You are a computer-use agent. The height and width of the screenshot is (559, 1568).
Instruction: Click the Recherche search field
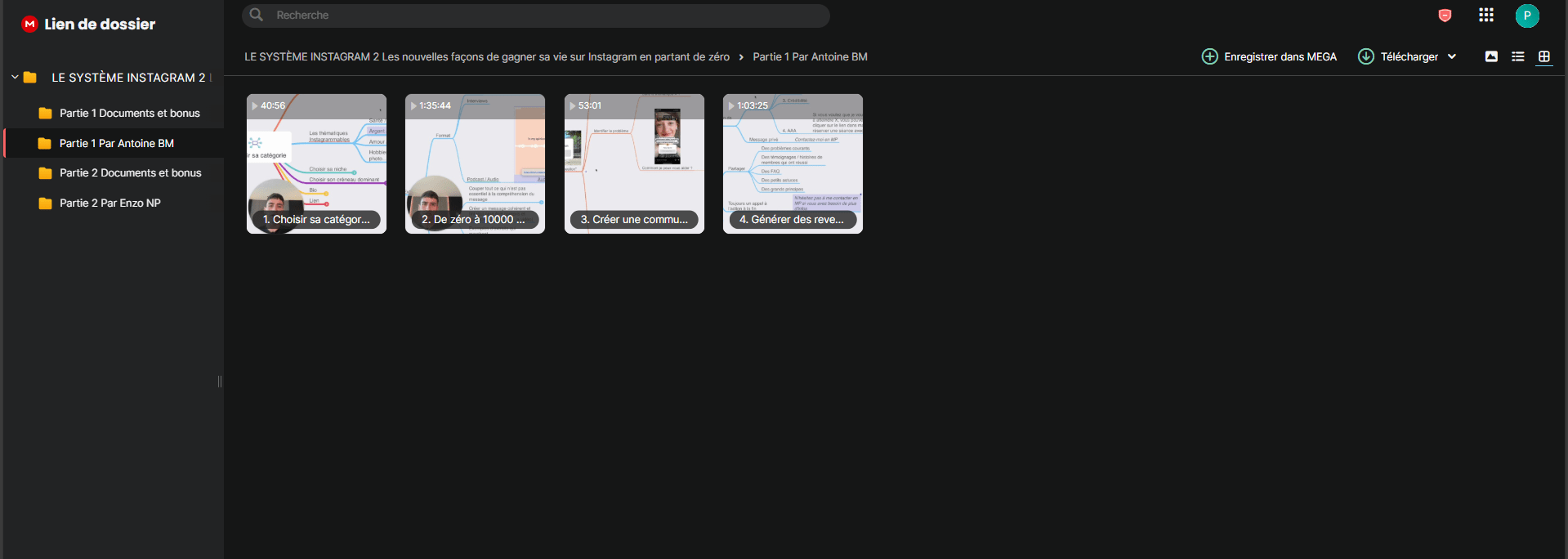click(x=535, y=16)
